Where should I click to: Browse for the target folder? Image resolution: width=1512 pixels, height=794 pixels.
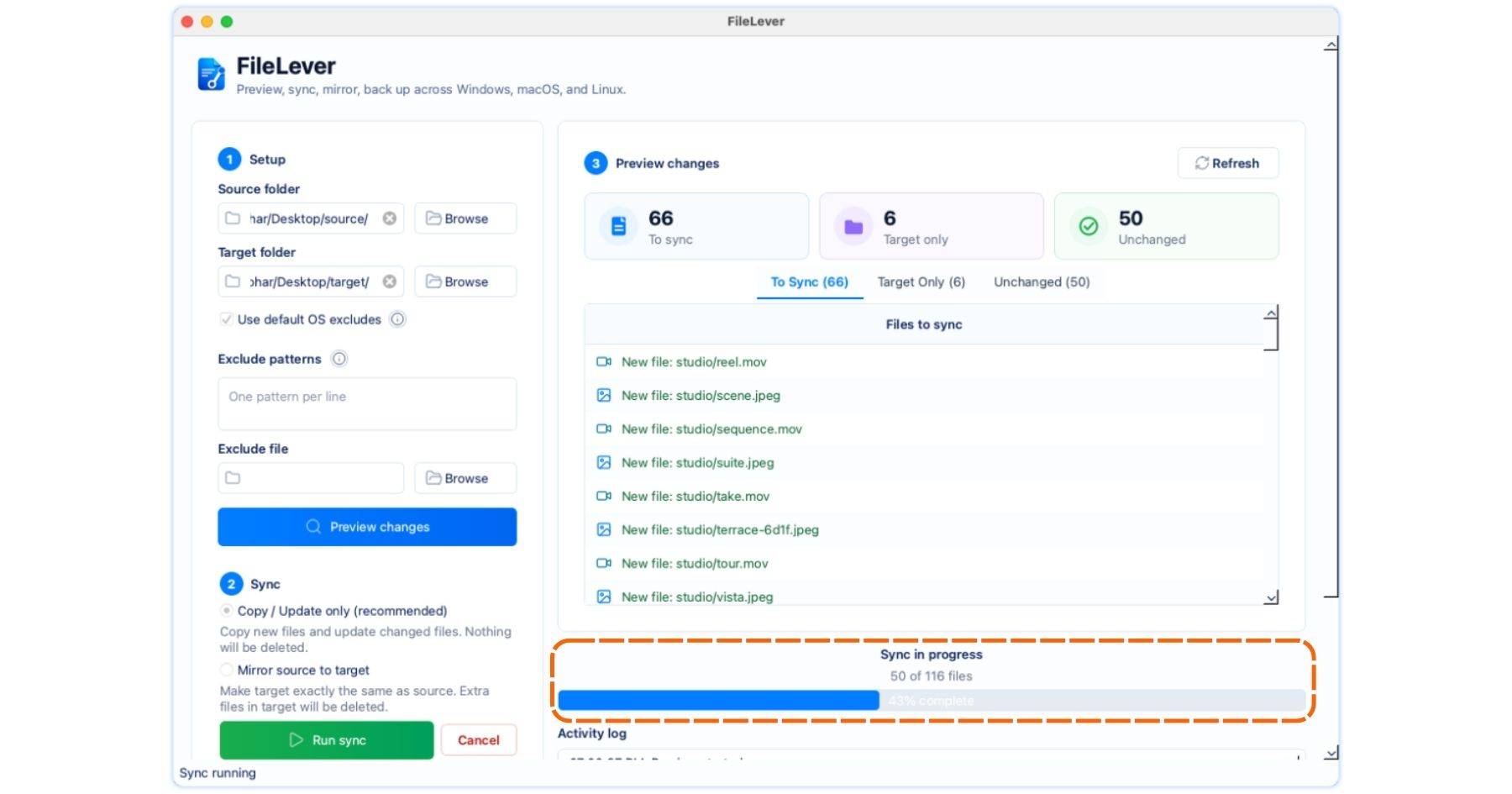coord(465,281)
